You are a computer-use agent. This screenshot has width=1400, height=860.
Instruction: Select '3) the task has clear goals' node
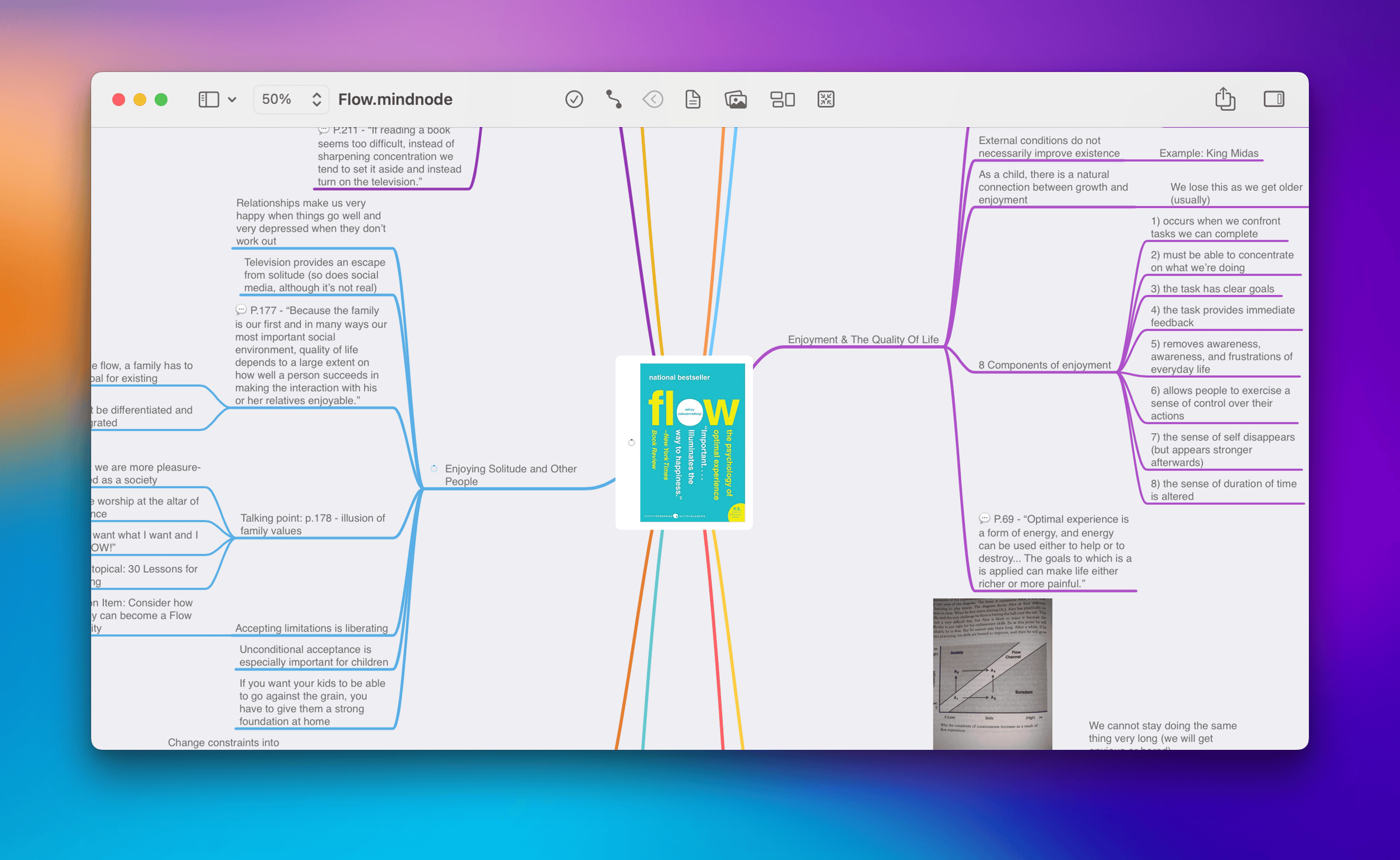1212,289
